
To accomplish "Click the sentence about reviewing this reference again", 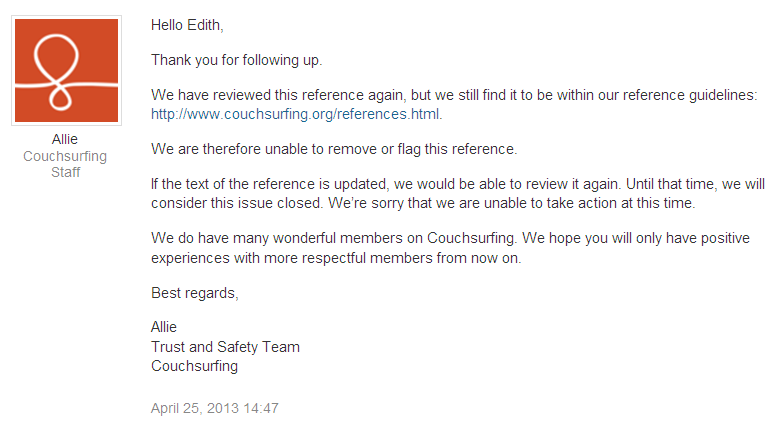I will (x=454, y=95).
